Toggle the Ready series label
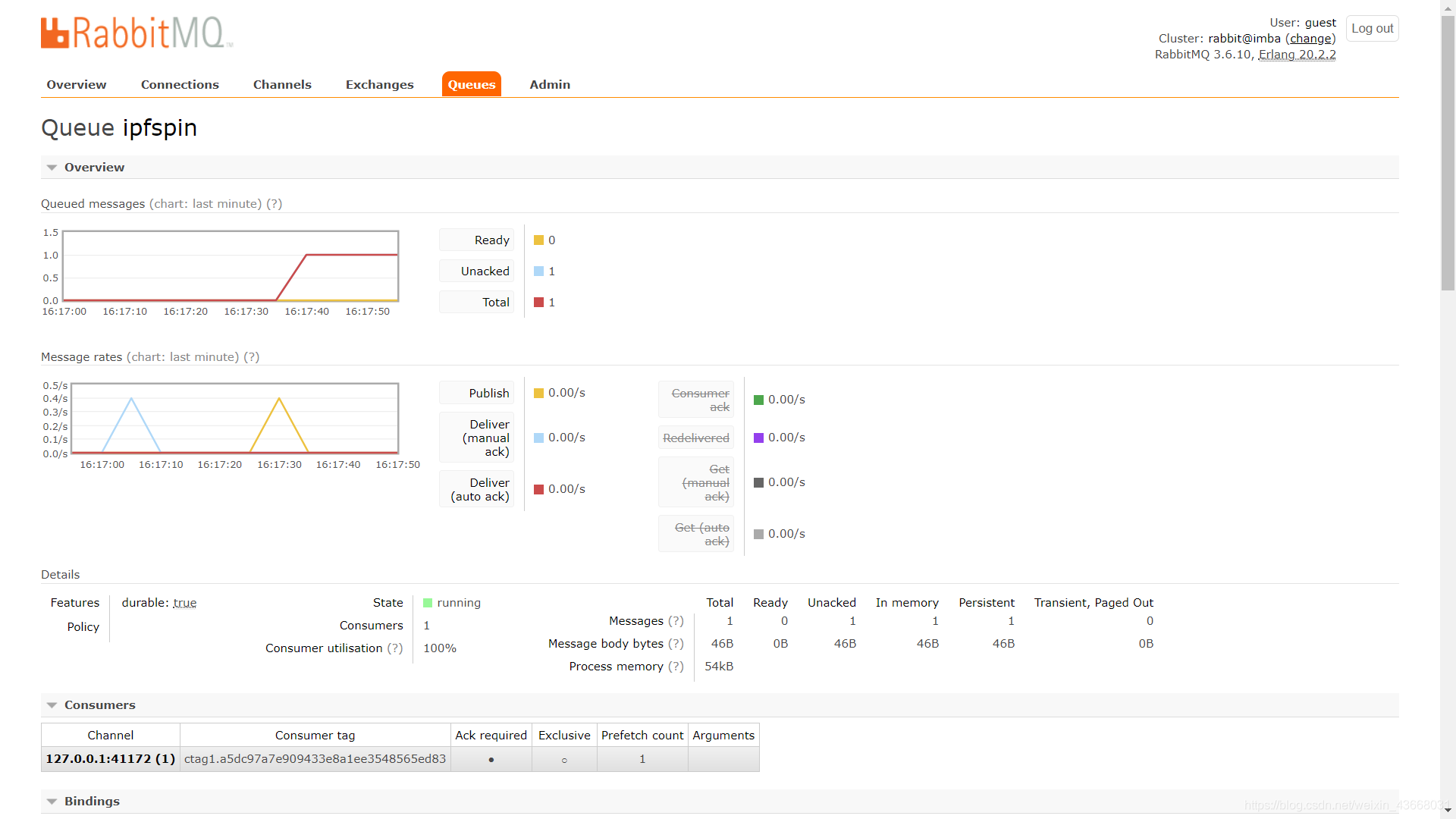1456x819 pixels. 476,240
